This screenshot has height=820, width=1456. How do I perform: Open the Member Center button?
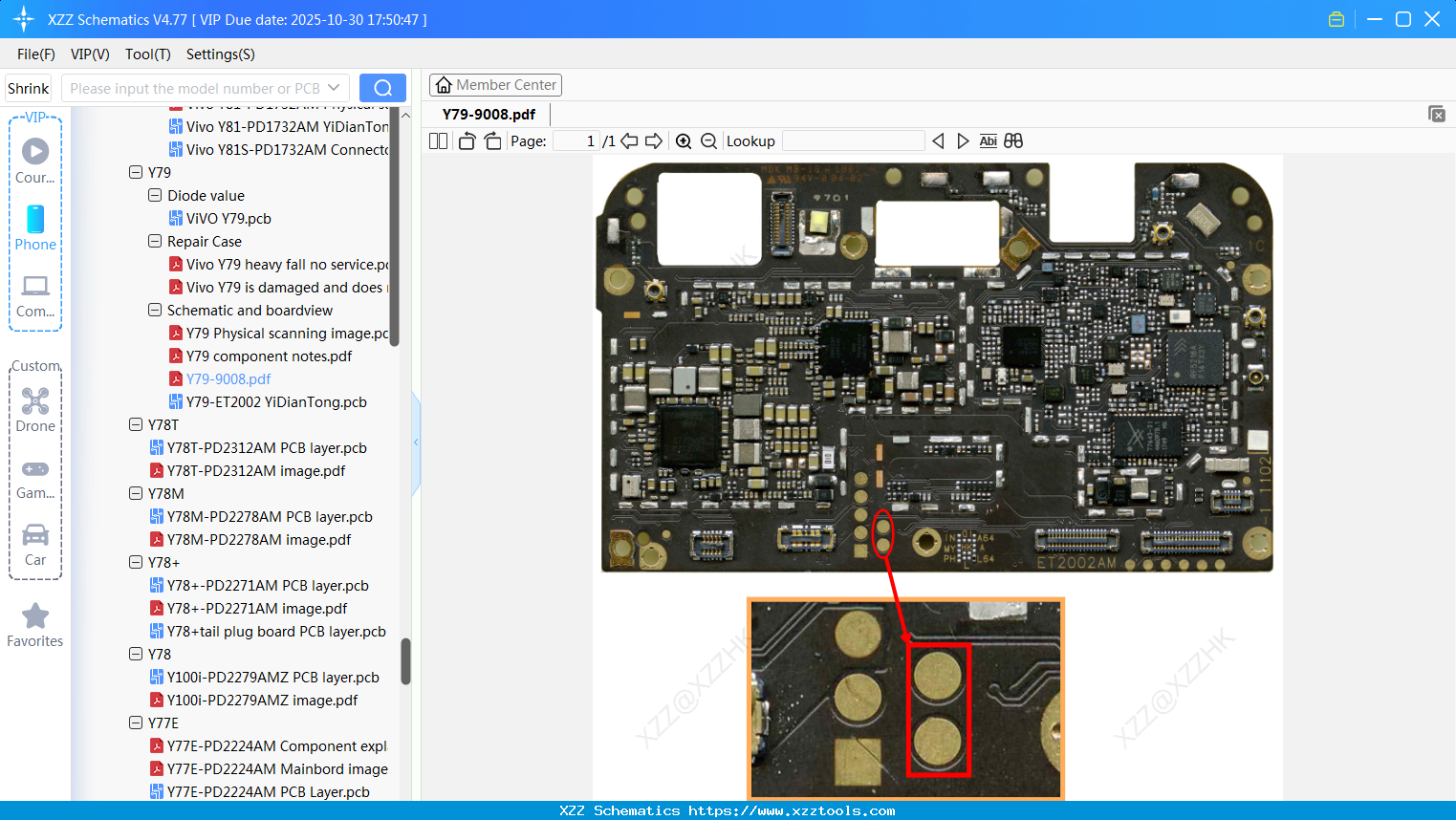[495, 85]
